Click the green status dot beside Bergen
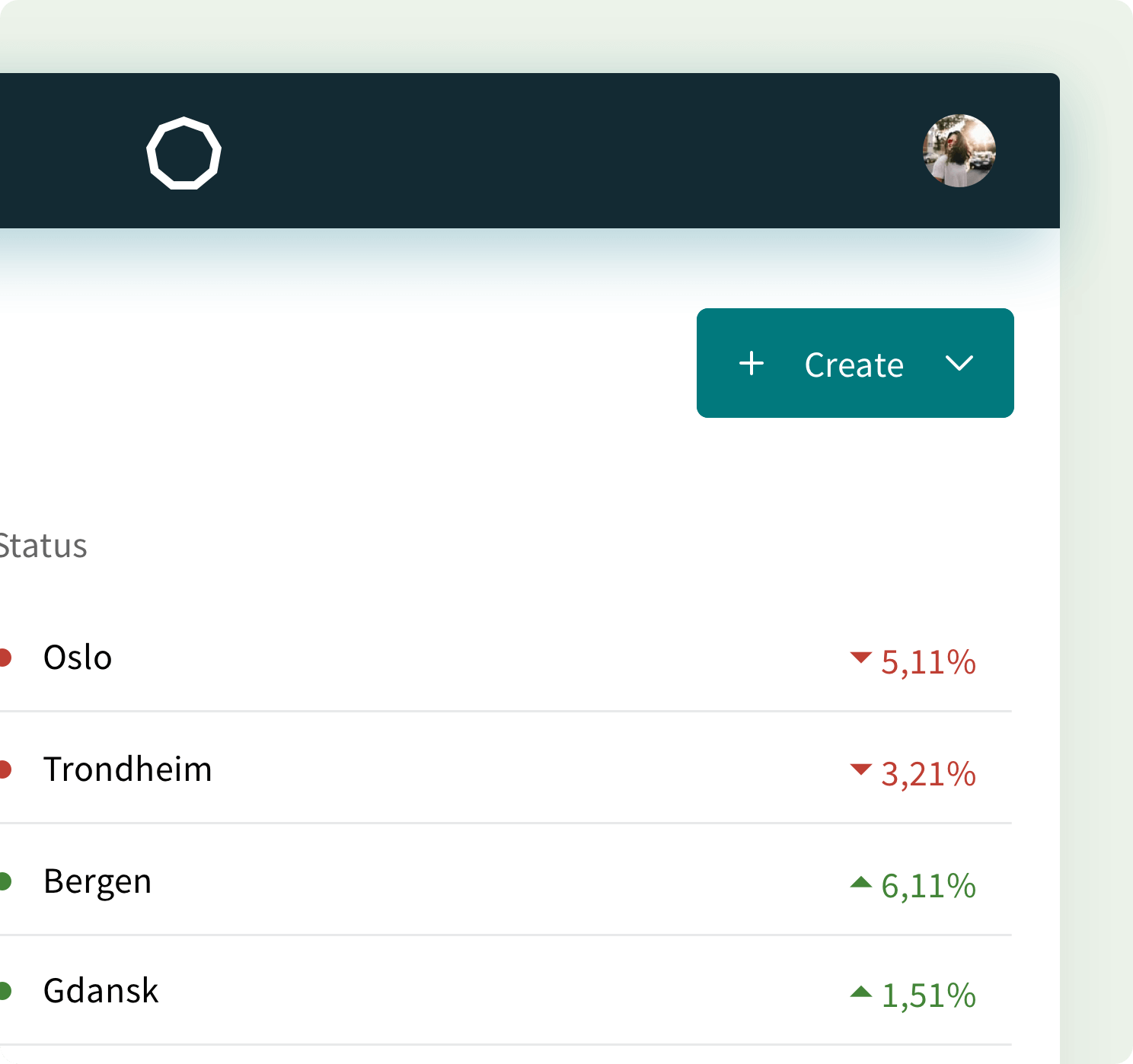Screen dimensions: 1133x1064 (4, 881)
